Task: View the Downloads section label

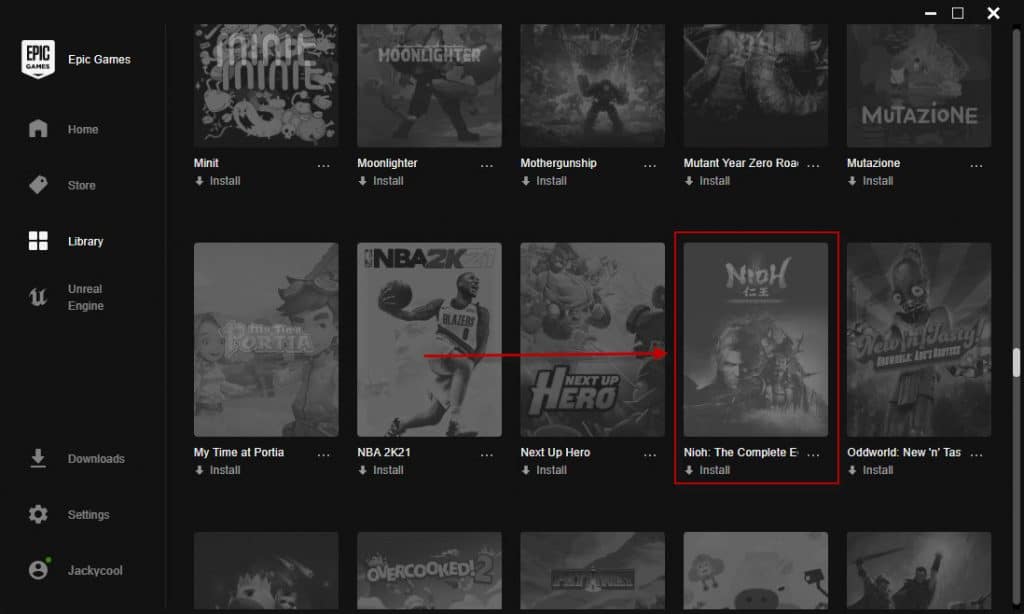Action: click(96, 459)
